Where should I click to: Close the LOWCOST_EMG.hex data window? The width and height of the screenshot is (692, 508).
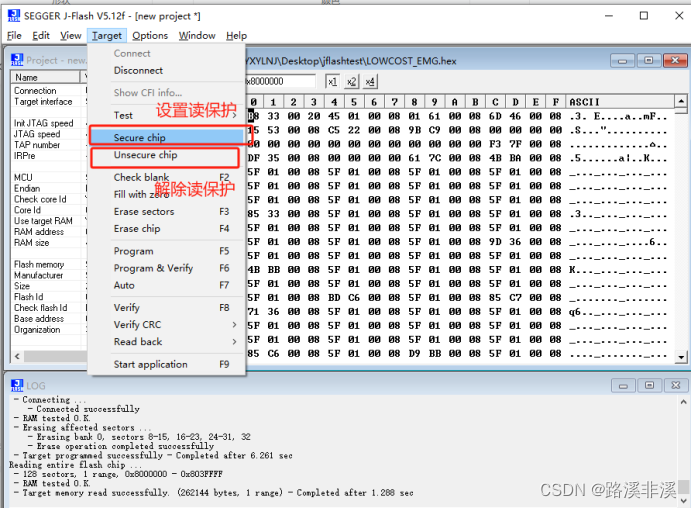tap(675, 60)
